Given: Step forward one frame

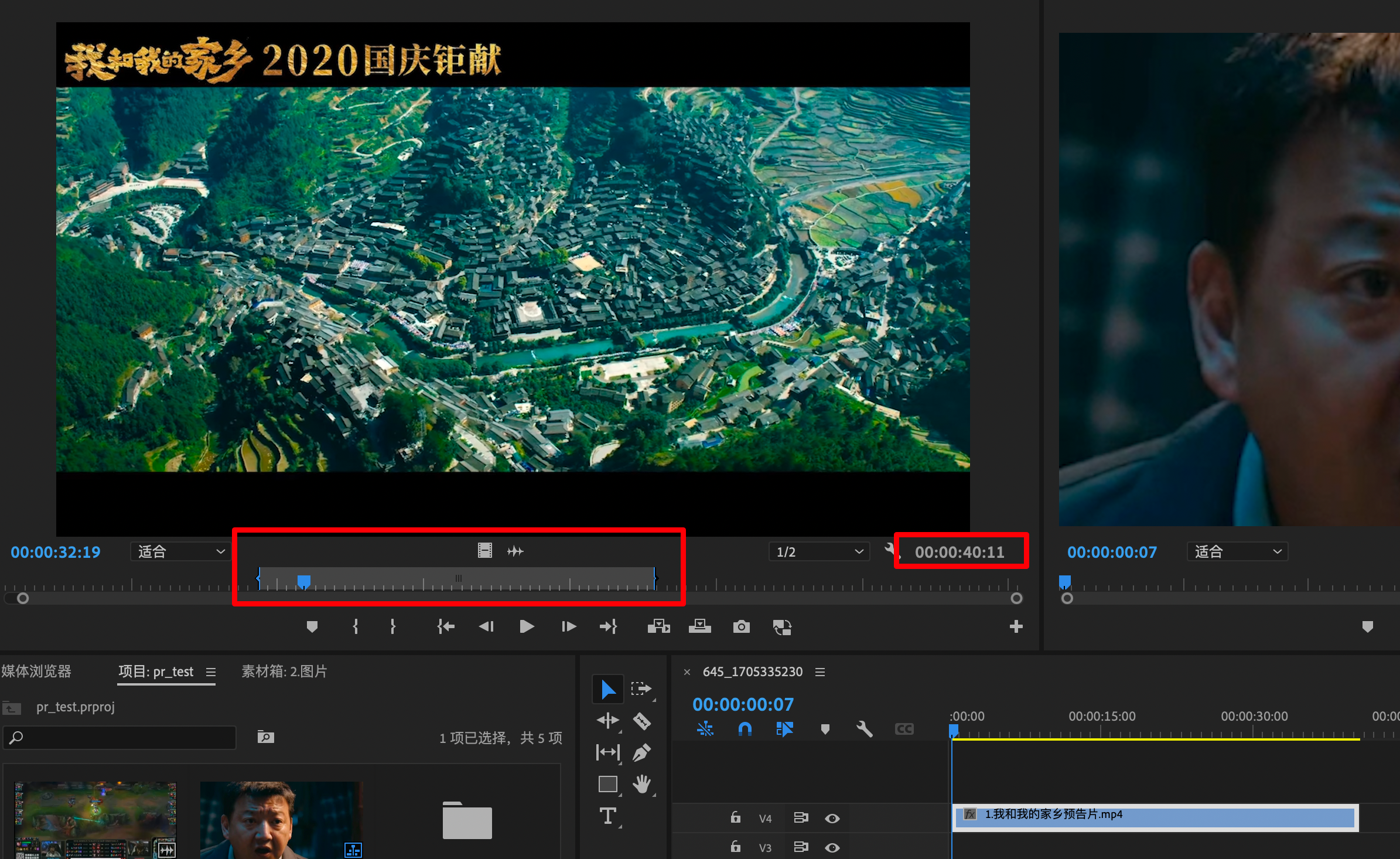Looking at the screenshot, I should (568, 627).
